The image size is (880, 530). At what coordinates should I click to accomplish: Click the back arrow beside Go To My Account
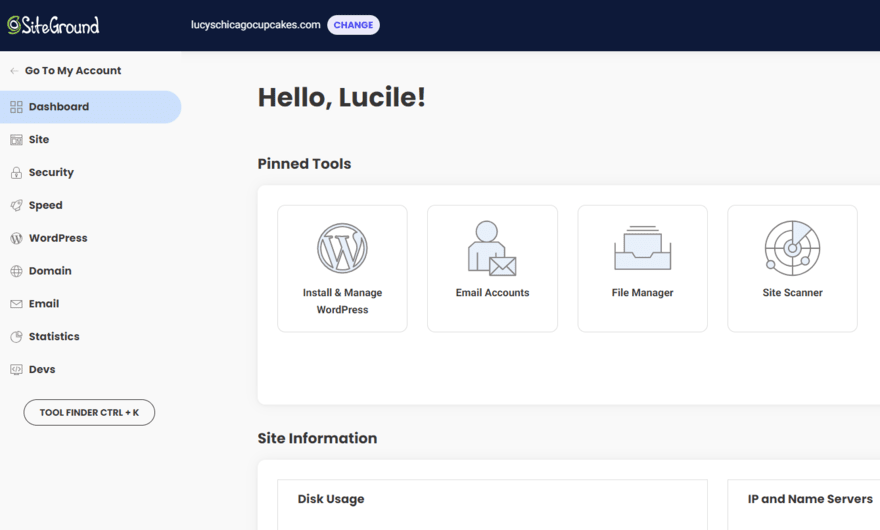coord(14,71)
